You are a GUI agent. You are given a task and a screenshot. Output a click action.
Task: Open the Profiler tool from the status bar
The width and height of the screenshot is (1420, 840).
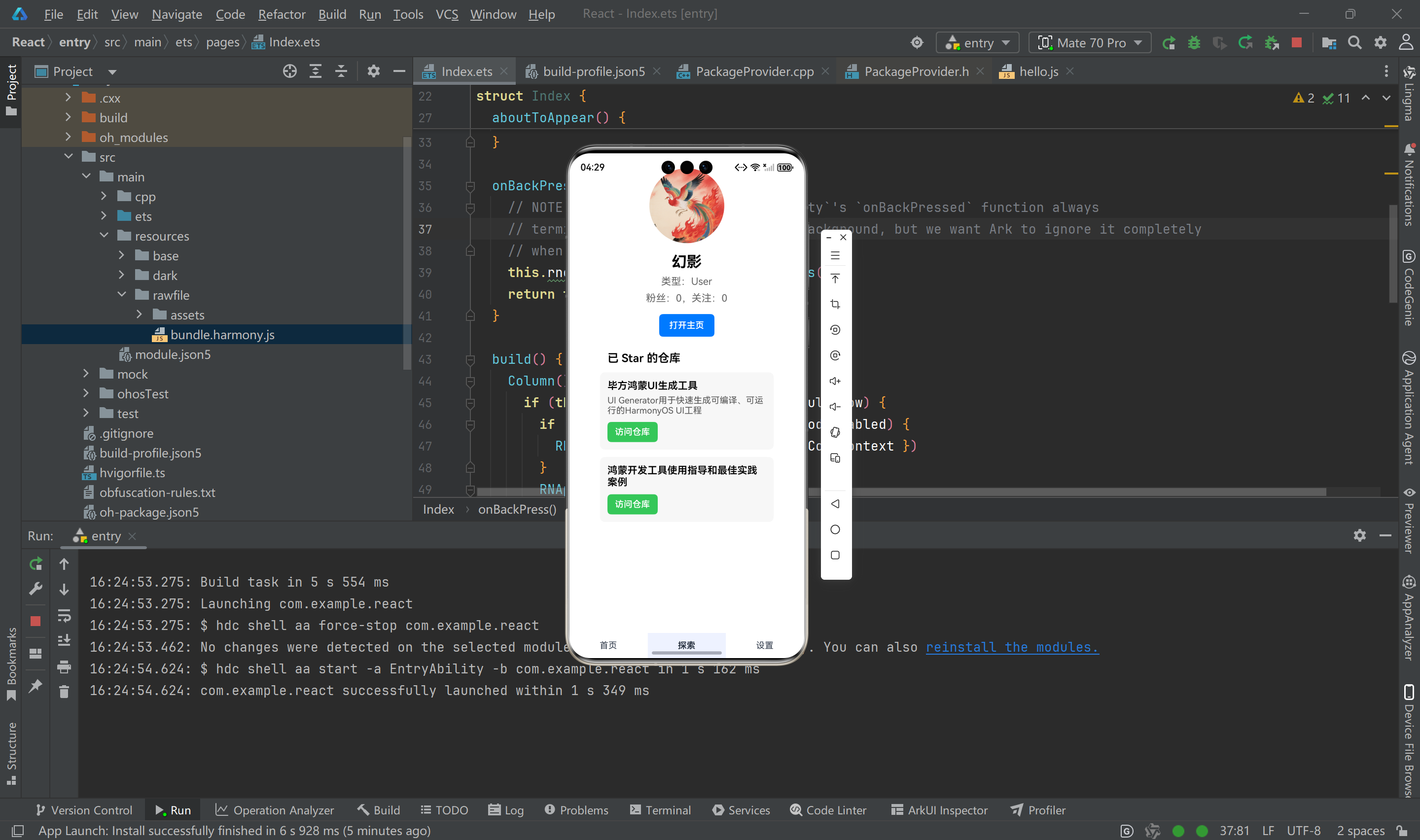point(1038,809)
